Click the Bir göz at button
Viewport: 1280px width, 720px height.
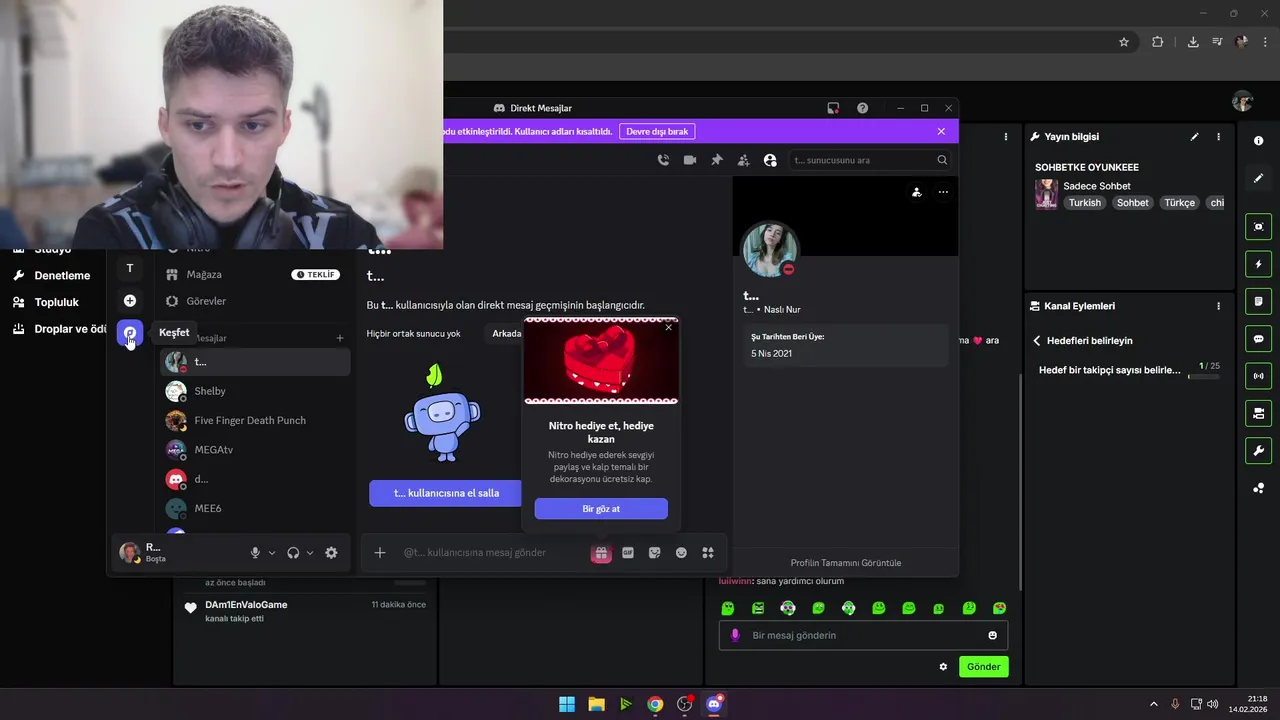(601, 509)
